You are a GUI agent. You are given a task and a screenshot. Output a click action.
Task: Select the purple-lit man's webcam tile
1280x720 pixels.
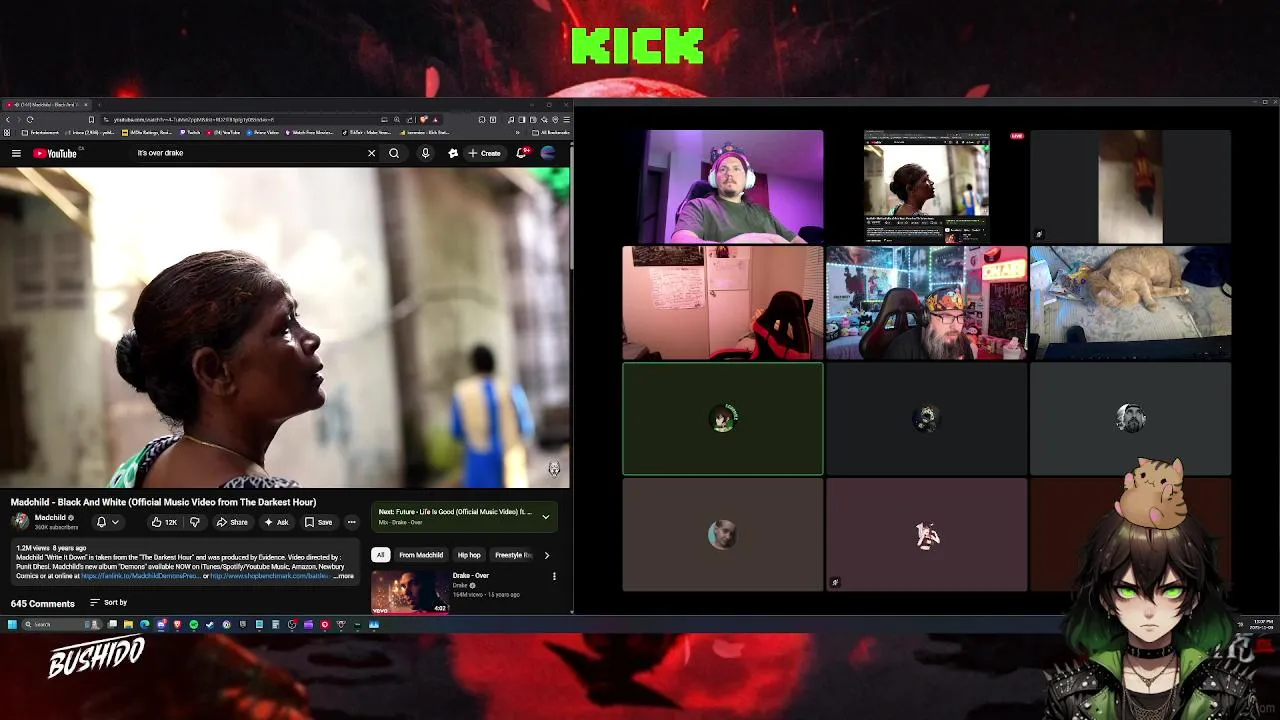click(723, 186)
